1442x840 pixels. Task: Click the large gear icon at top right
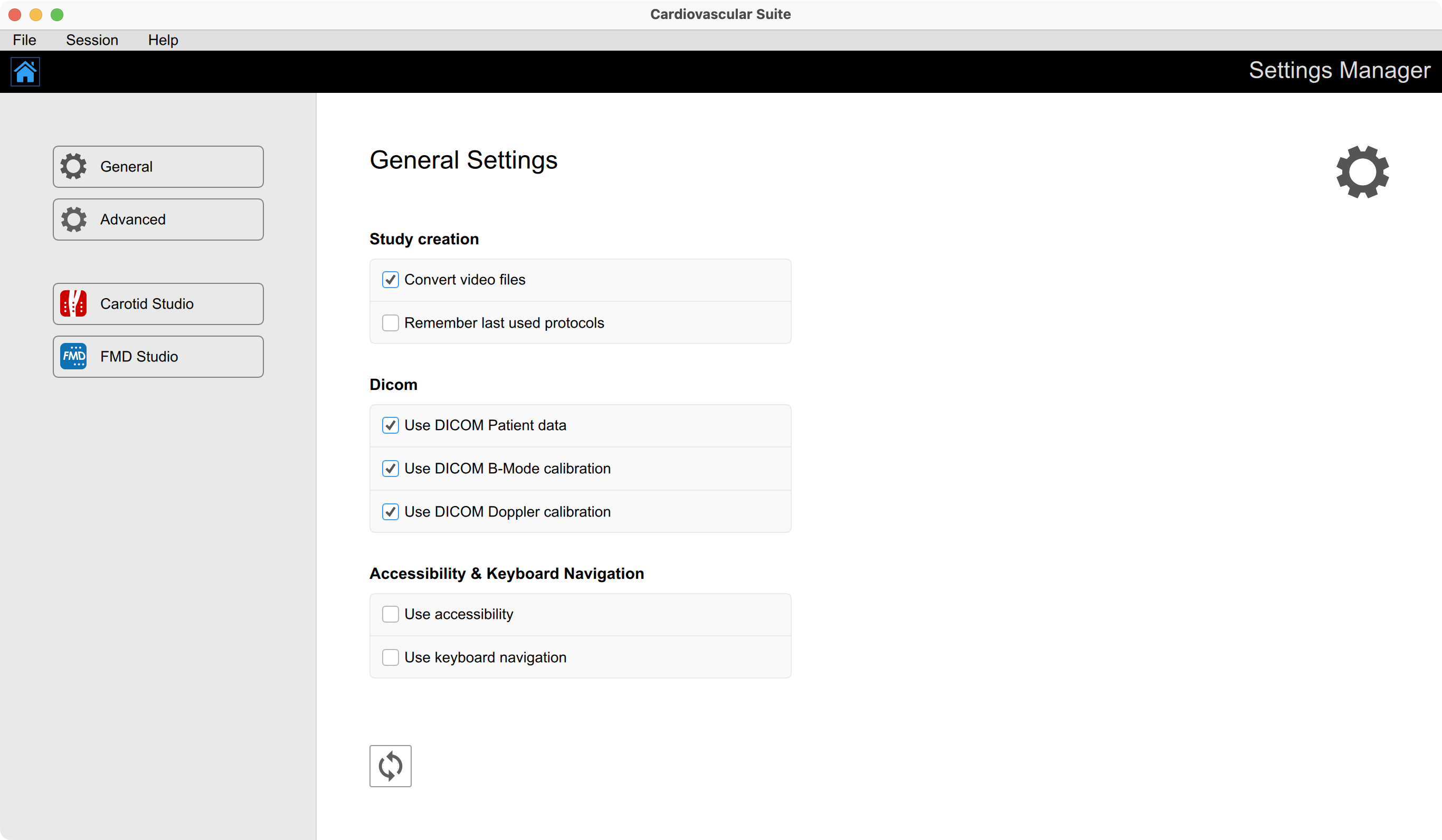coord(1362,171)
